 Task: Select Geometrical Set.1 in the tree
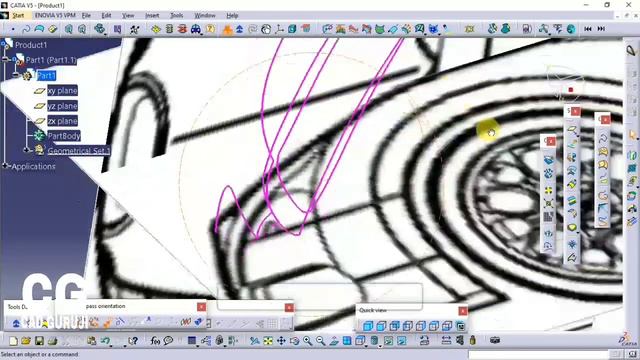(78, 151)
